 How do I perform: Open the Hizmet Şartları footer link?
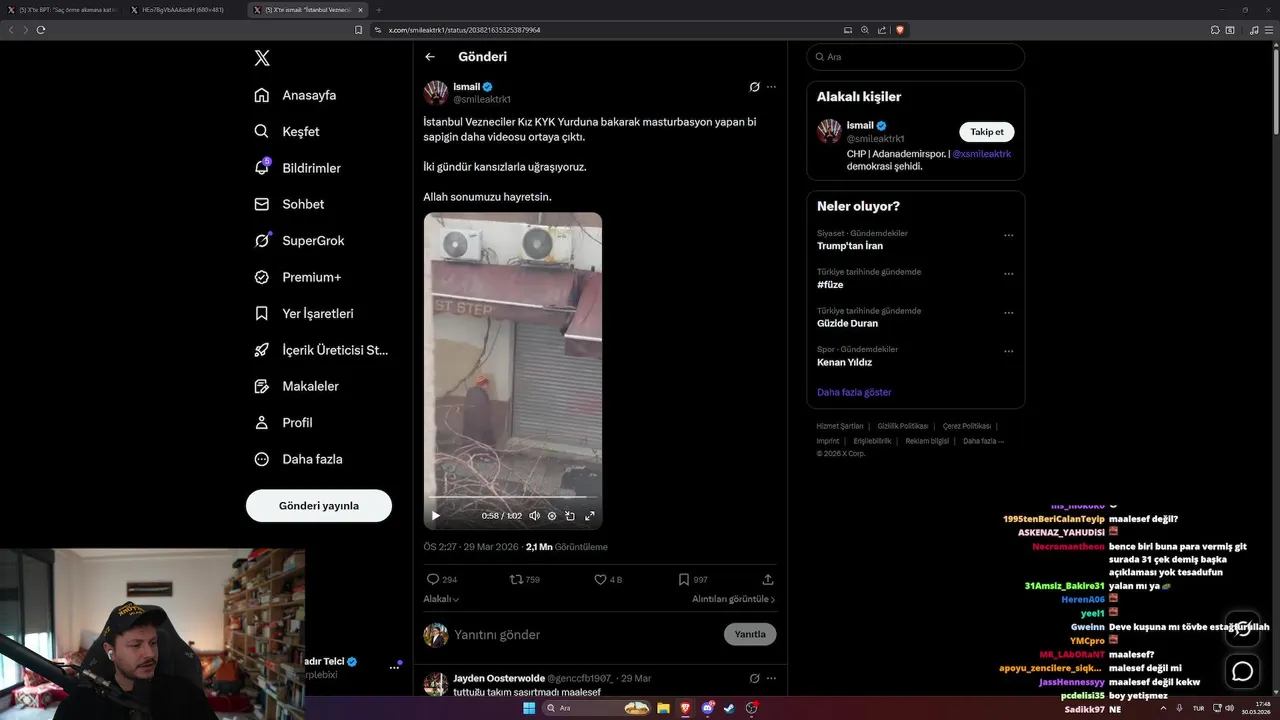(840, 426)
